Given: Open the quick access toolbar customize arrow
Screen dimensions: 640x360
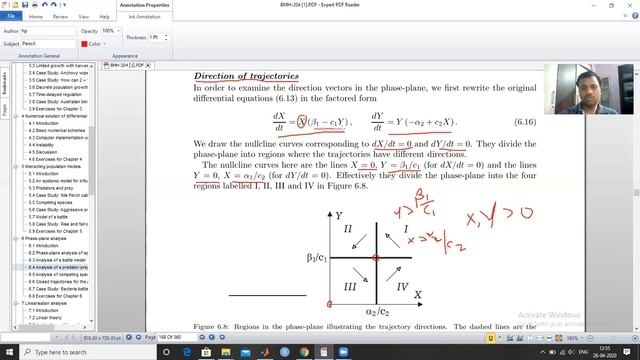Looking at the screenshot, I should pos(64,5).
